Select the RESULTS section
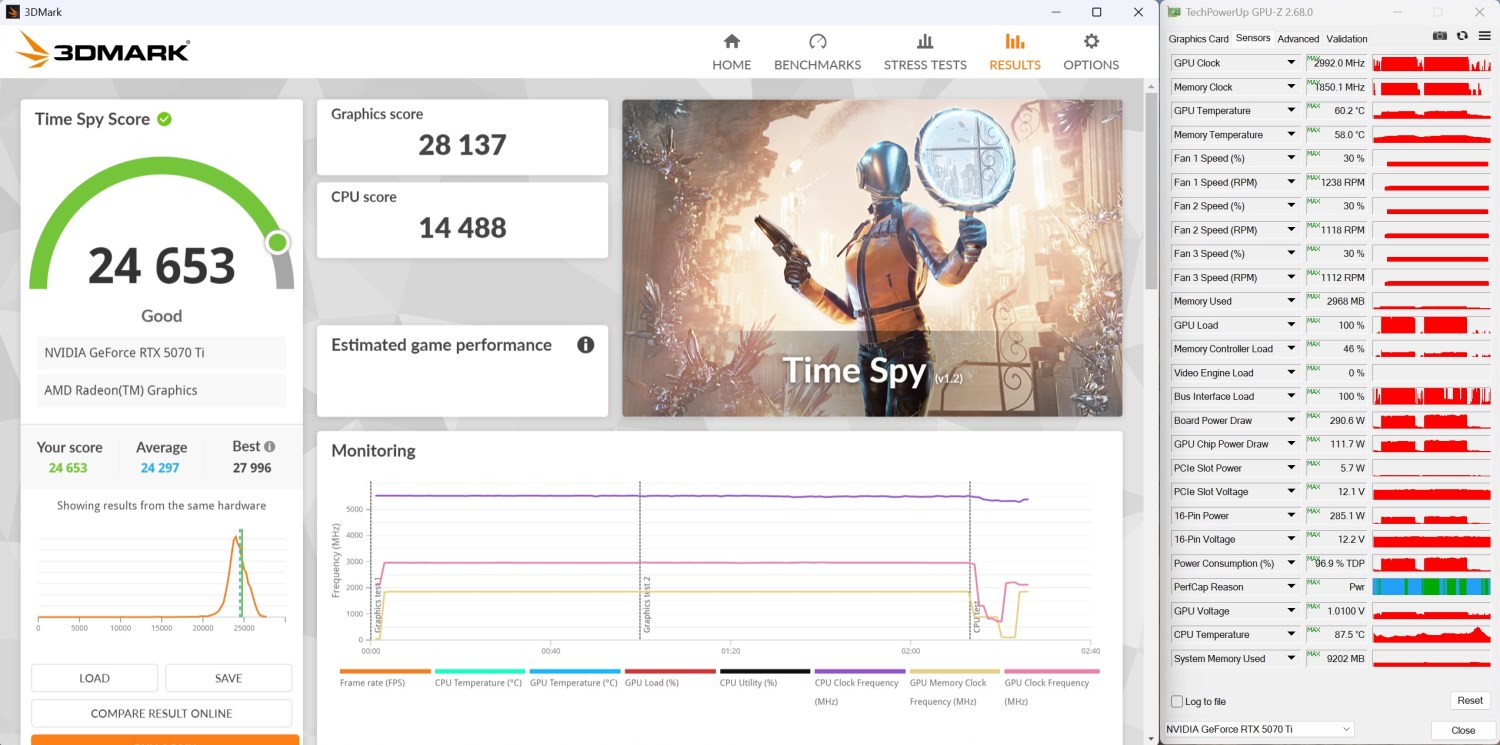Viewport: 1500px width, 745px height. pos(1015,52)
